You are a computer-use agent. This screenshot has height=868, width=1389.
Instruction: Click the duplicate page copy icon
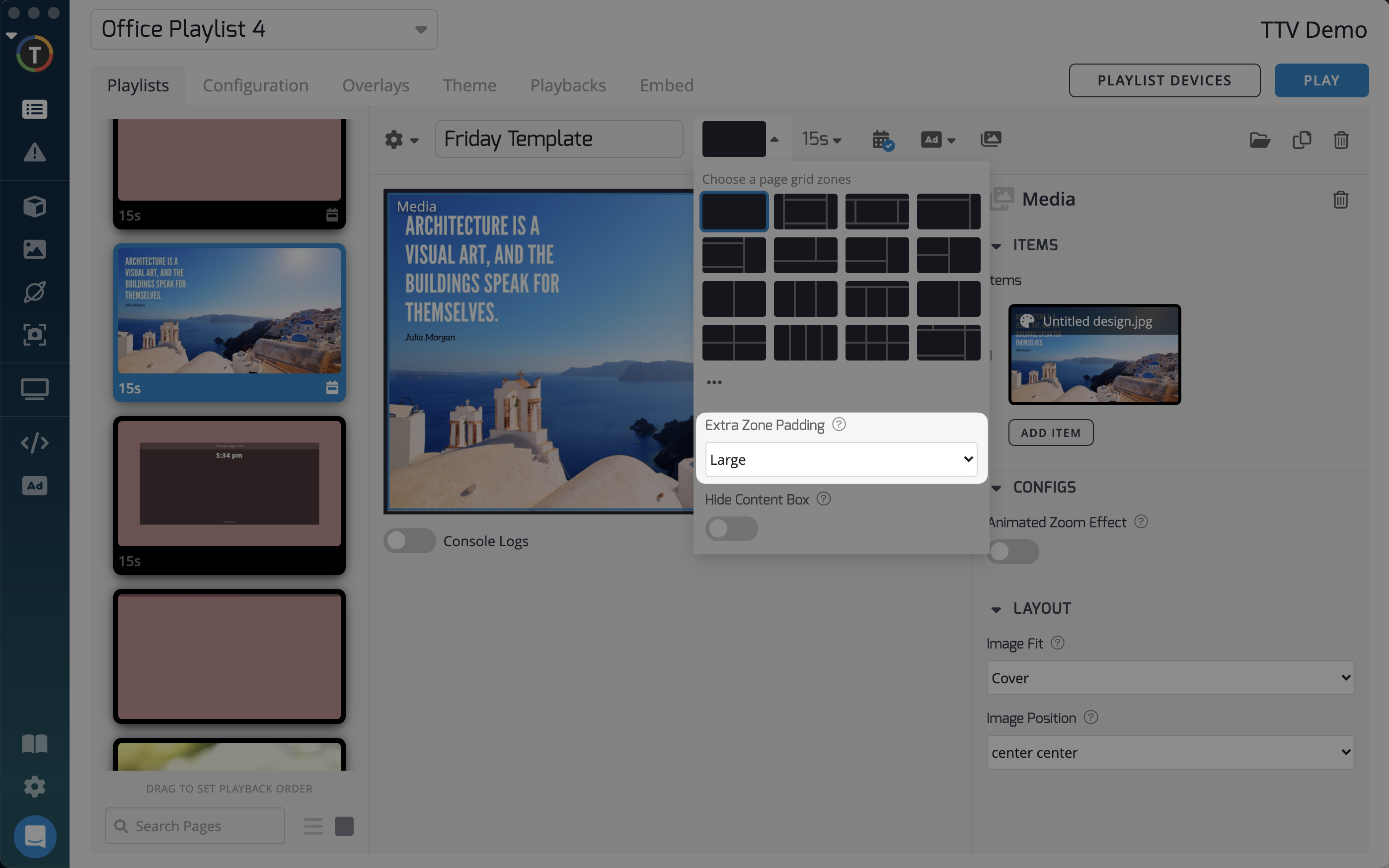tap(1301, 140)
